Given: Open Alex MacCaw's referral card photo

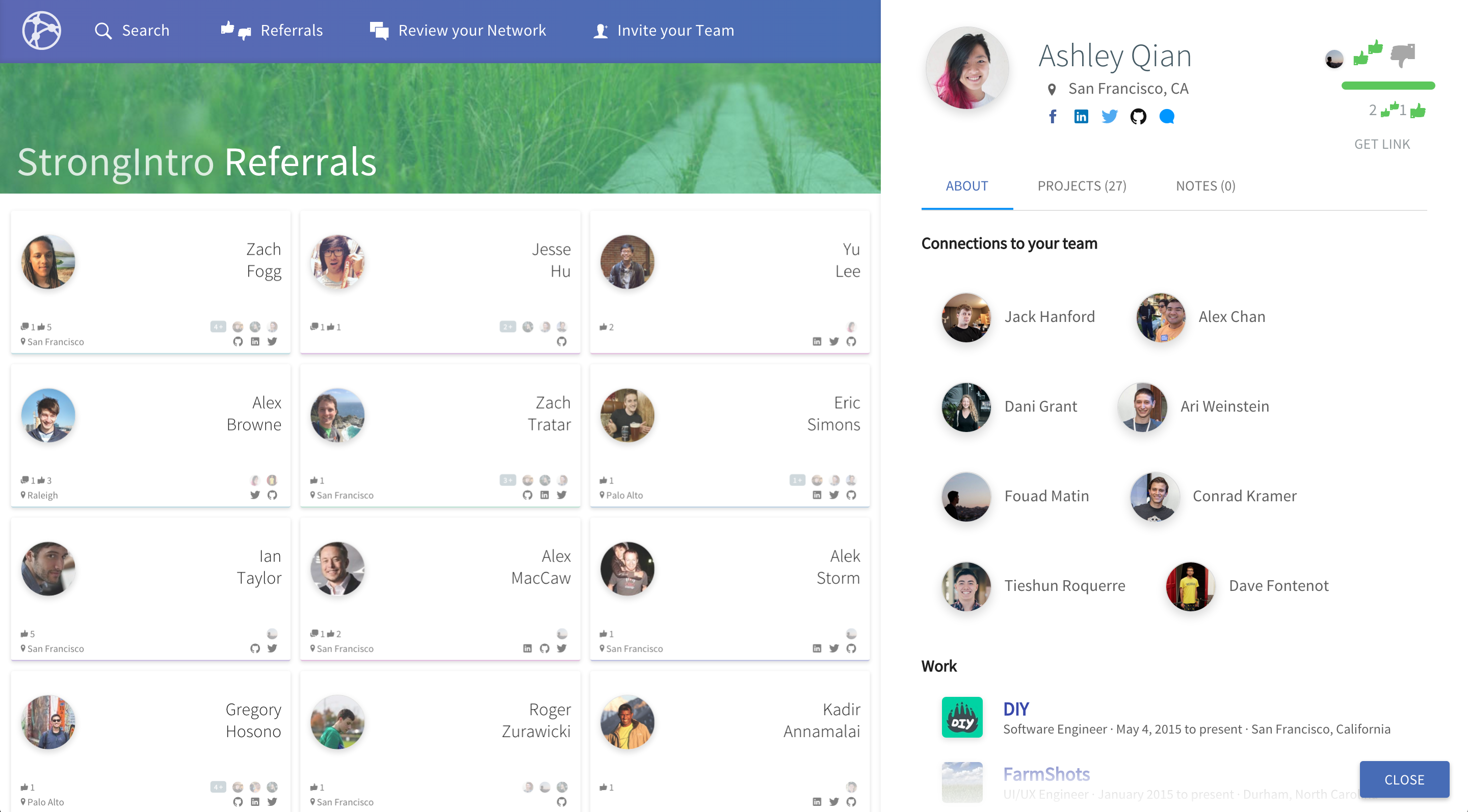Looking at the screenshot, I should 337,569.
